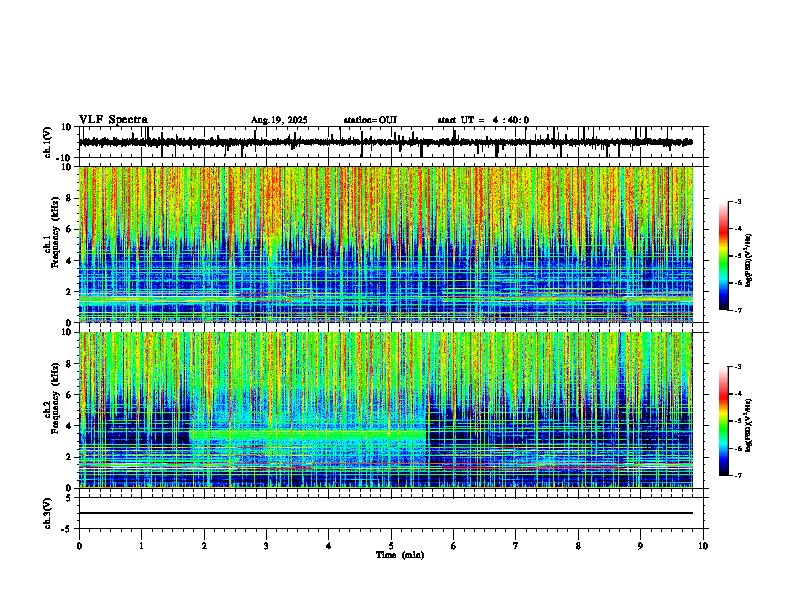
Task: Click ch.1 frequency axis tick "6" kHz
Action: [69, 229]
